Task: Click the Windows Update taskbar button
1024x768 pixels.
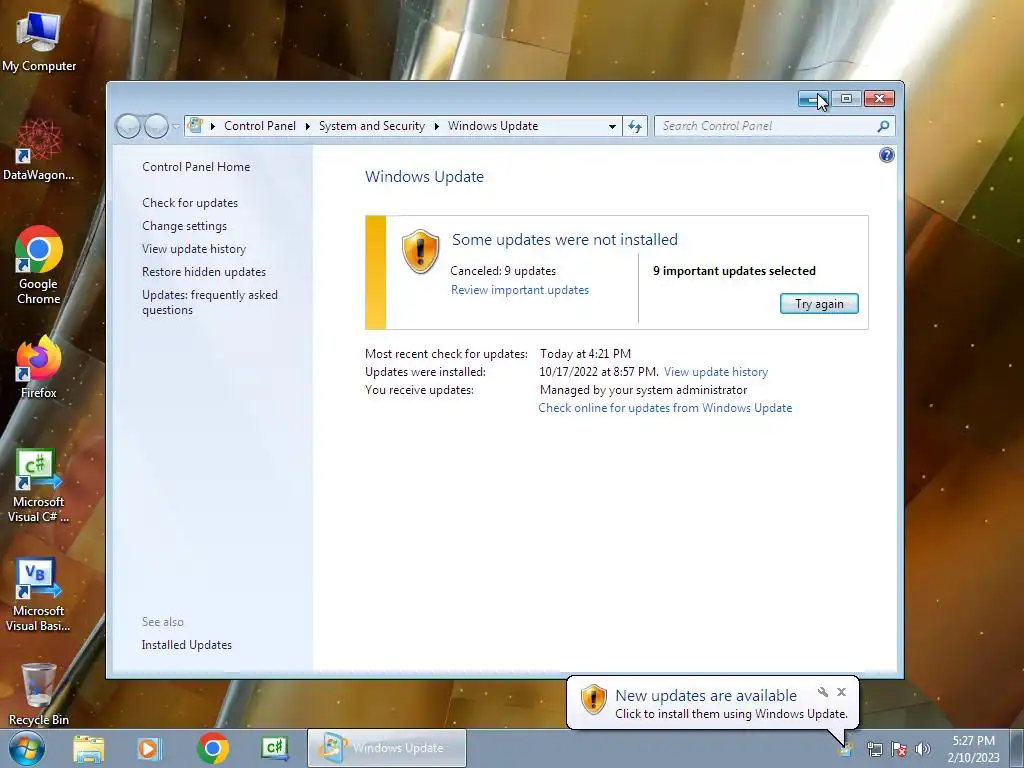Action: tap(387, 748)
